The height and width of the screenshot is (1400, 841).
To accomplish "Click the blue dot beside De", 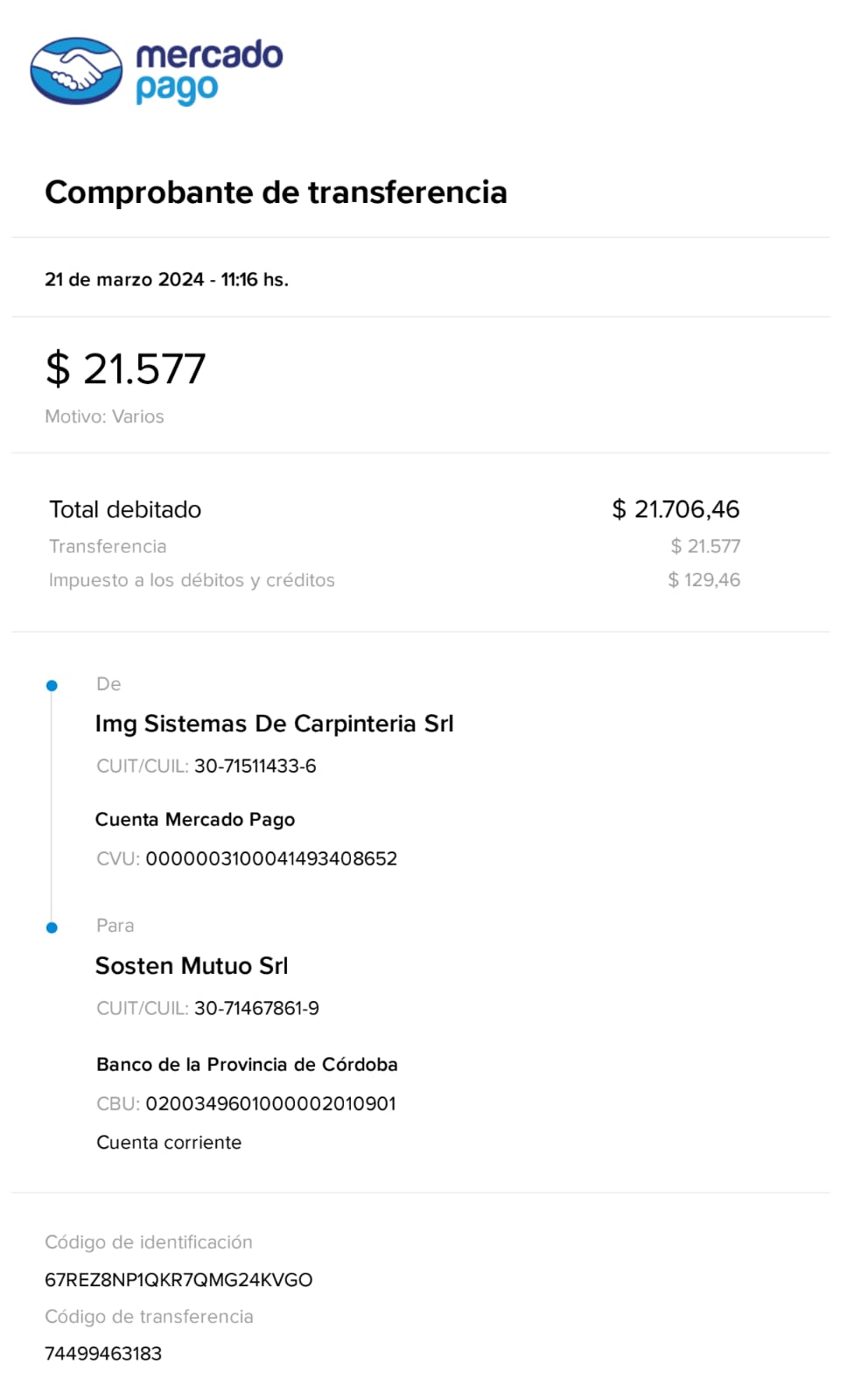I will pos(52,685).
